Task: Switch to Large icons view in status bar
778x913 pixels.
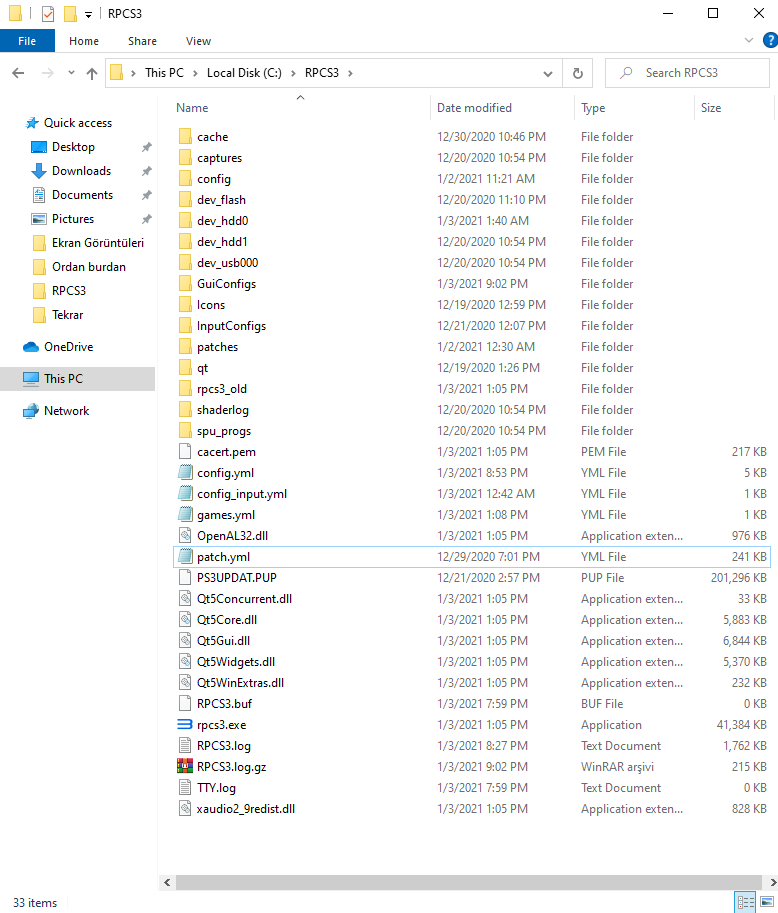Action: point(767,902)
